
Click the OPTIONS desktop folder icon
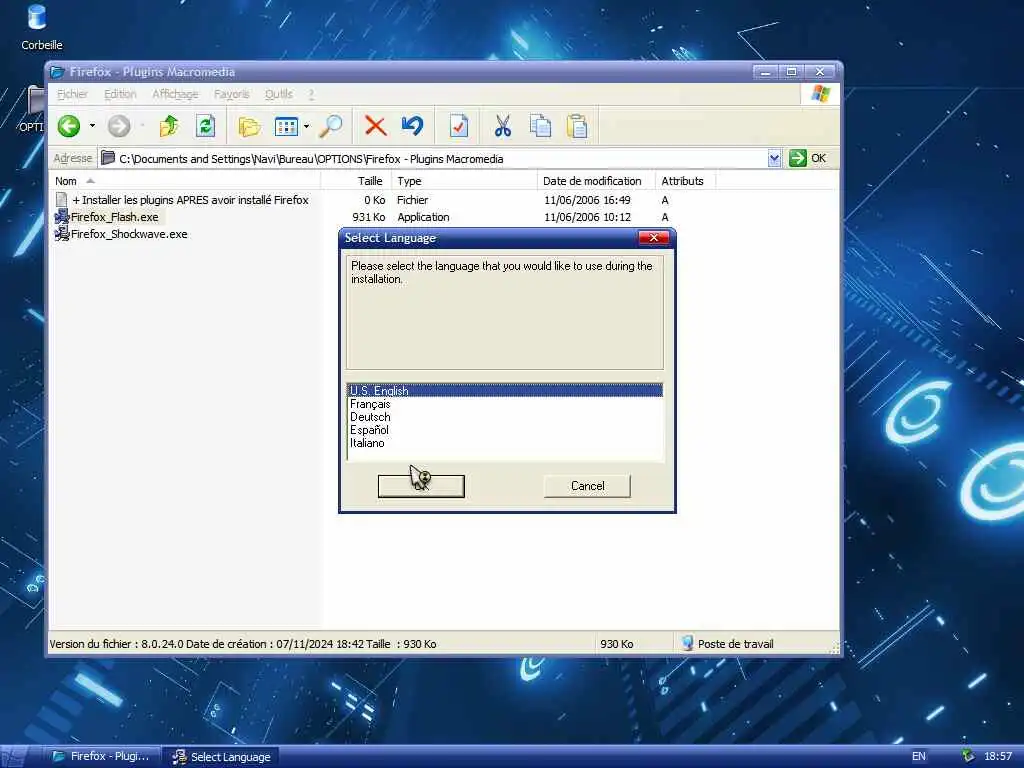tap(37, 101)
